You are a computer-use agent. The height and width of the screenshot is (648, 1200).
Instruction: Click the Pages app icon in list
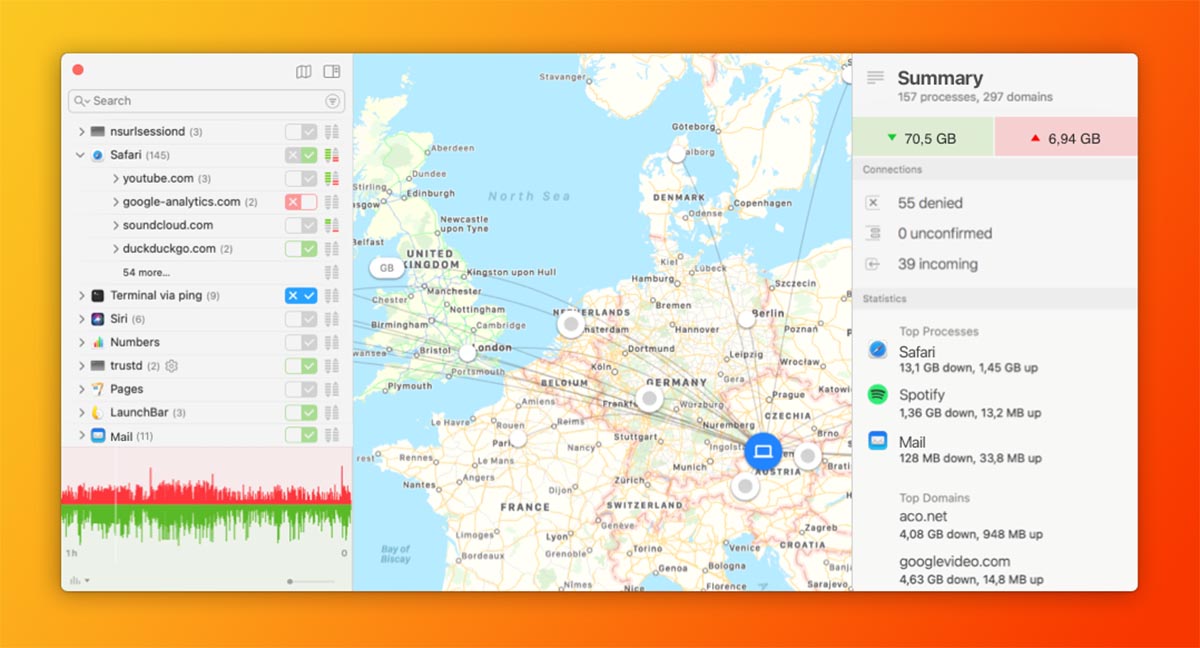97,389
